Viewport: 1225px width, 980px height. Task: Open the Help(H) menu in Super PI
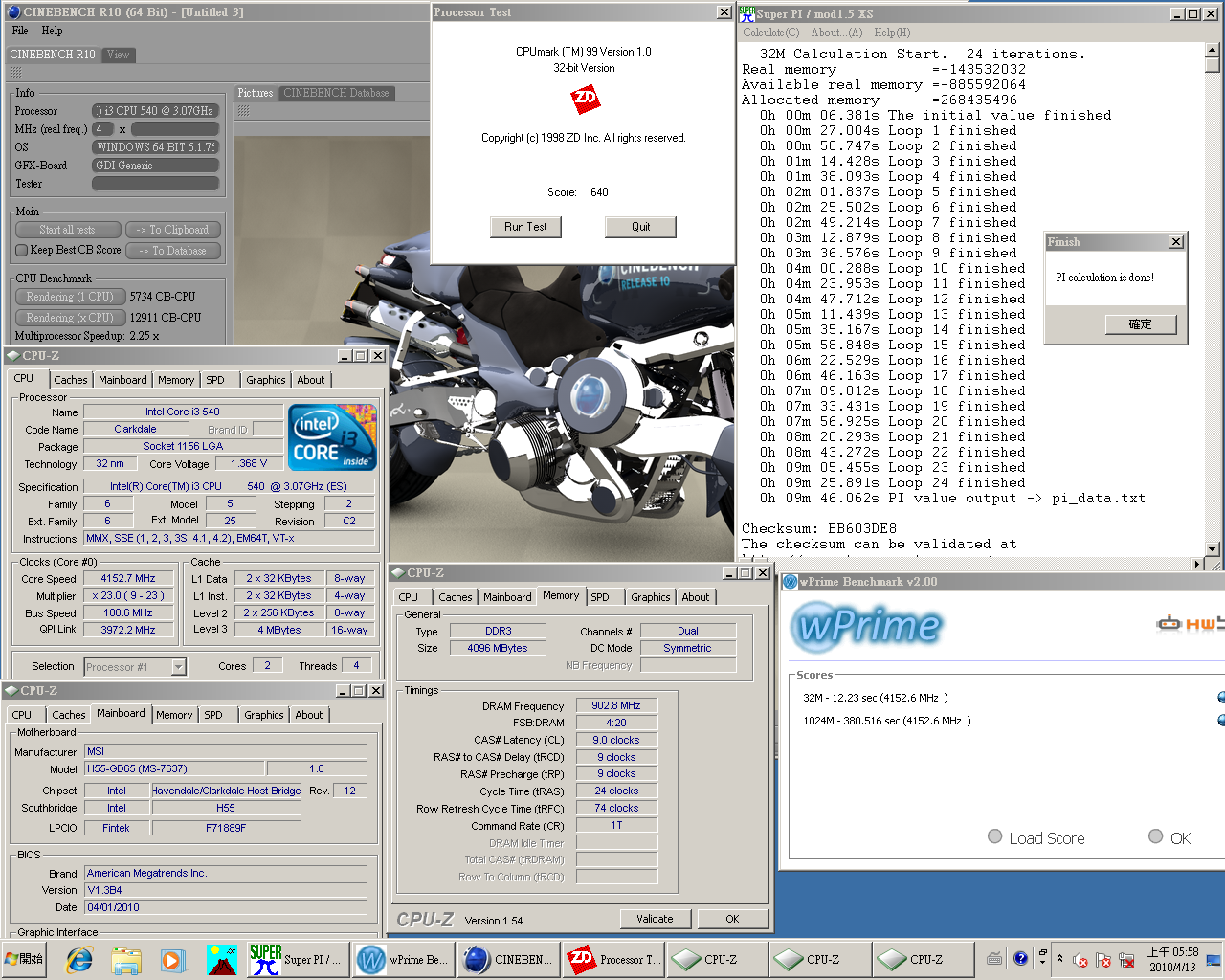[x=892, y=33]
